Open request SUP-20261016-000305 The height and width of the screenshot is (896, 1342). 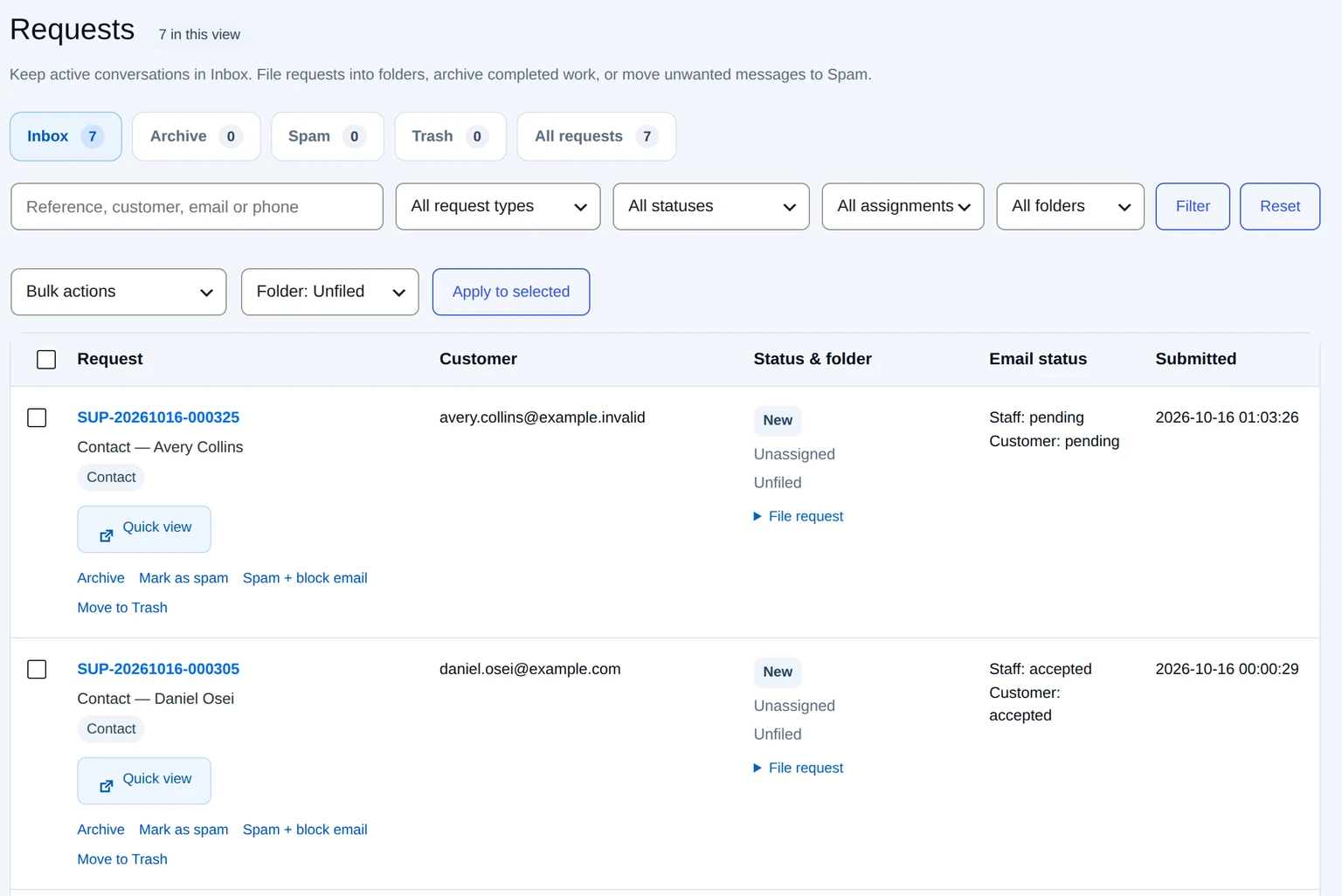point(158,669)
